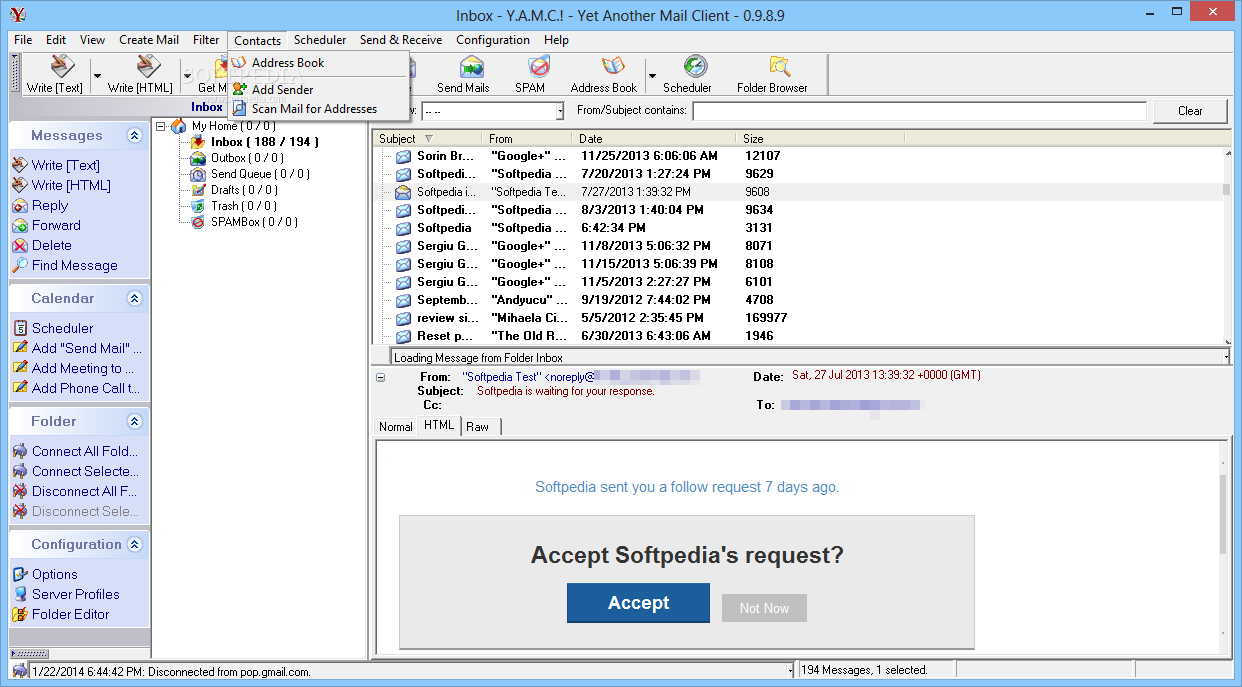Click the message list vertical scrollbar

click(1226, 245)
